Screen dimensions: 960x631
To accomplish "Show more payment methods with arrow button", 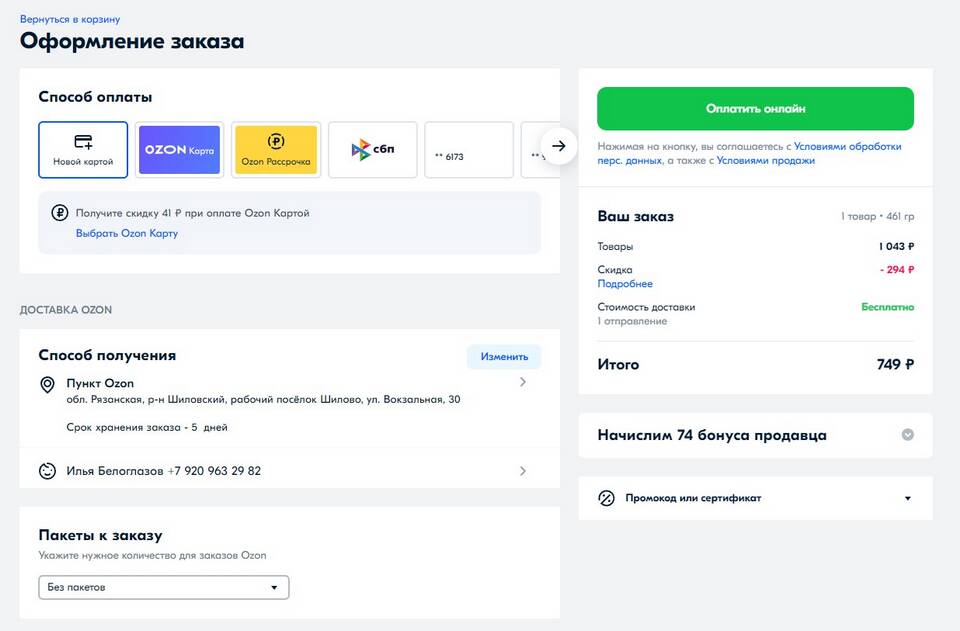I will click(558, 146).
